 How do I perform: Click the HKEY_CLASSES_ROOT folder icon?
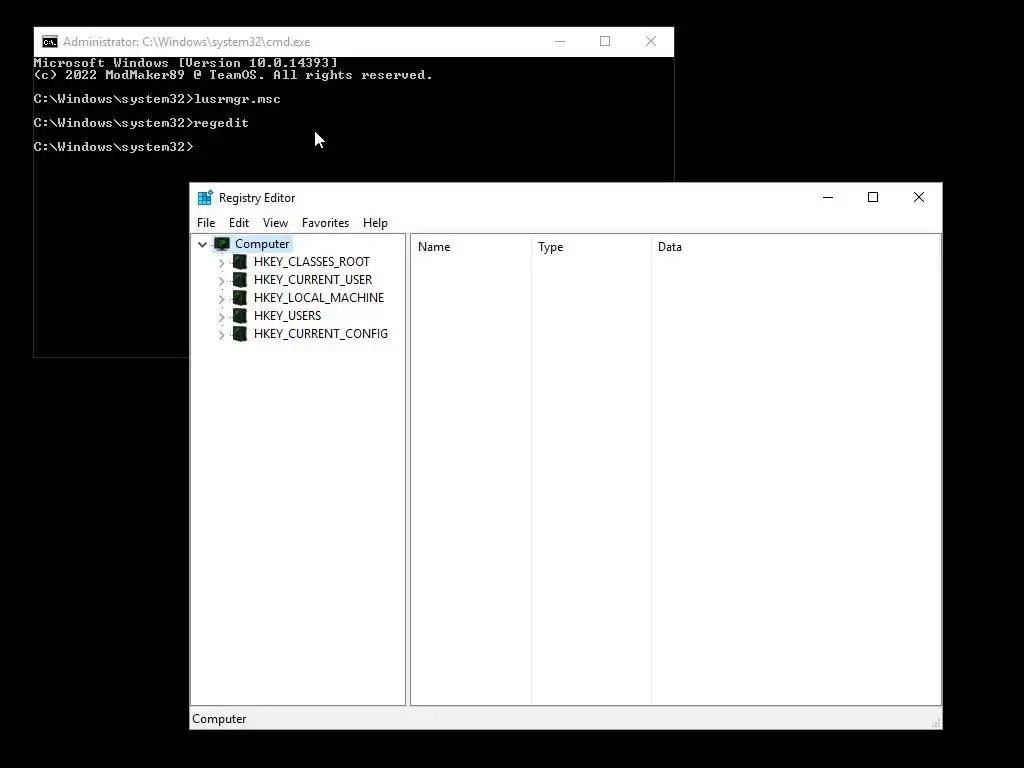pos(240,262)
